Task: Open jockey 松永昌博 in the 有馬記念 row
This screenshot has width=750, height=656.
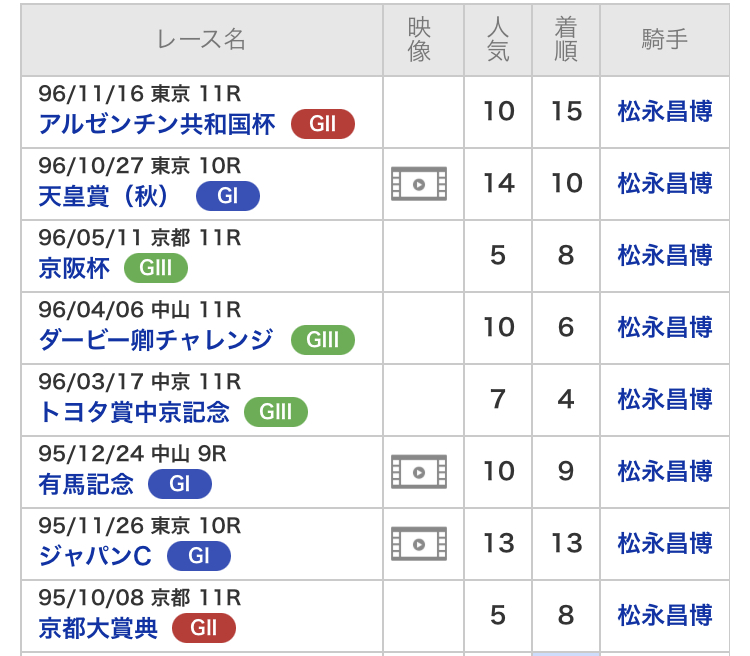Action: (x=665, y=471)
